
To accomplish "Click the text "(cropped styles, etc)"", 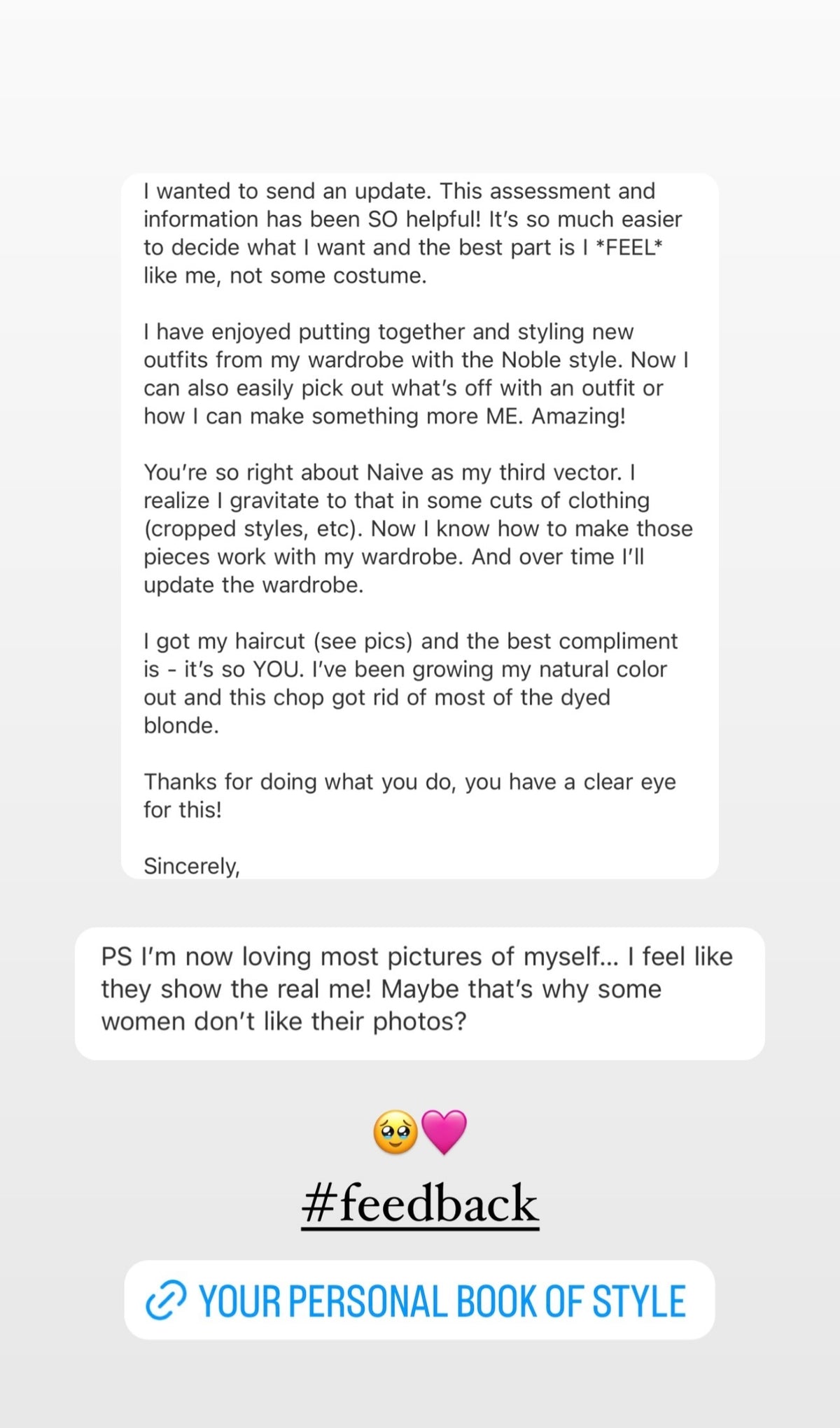I will 253,528.
